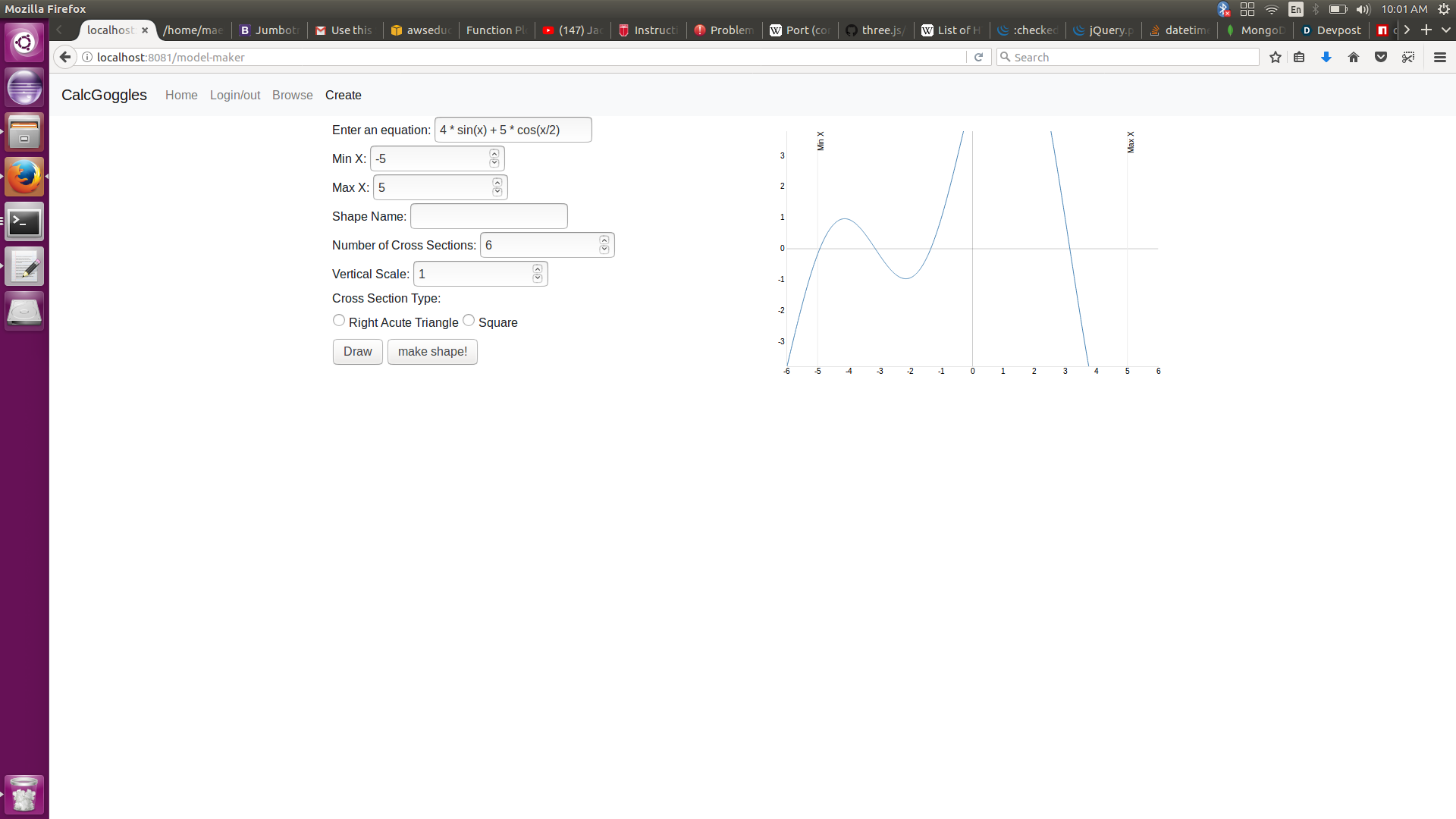The height and width of the screenshot is (819, 1456).
Task: Click the browser back arrow button
Action: [x=65, y=58]
